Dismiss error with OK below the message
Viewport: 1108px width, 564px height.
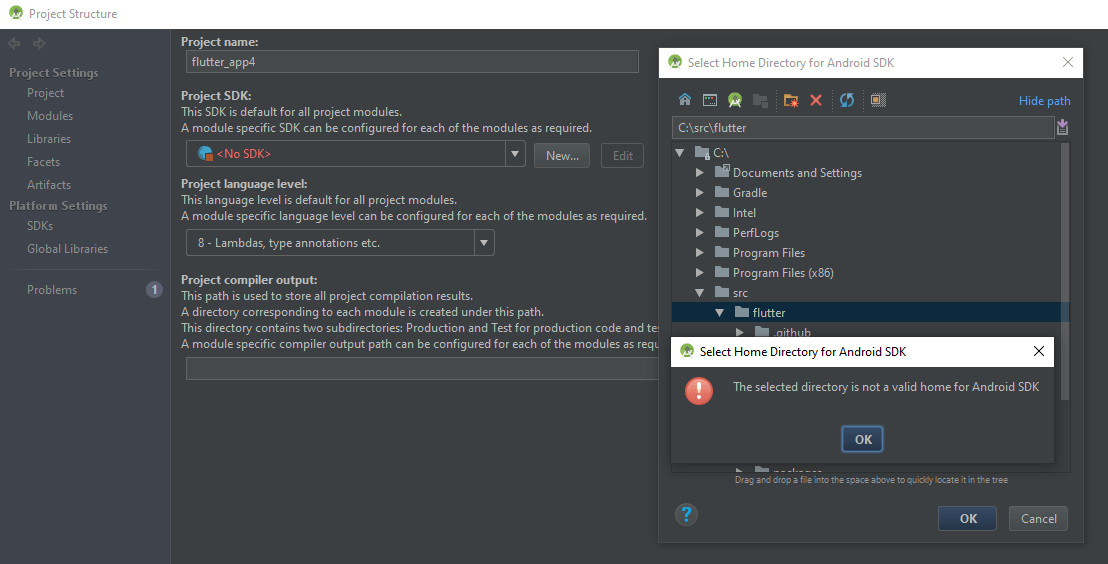coord(862,439)
